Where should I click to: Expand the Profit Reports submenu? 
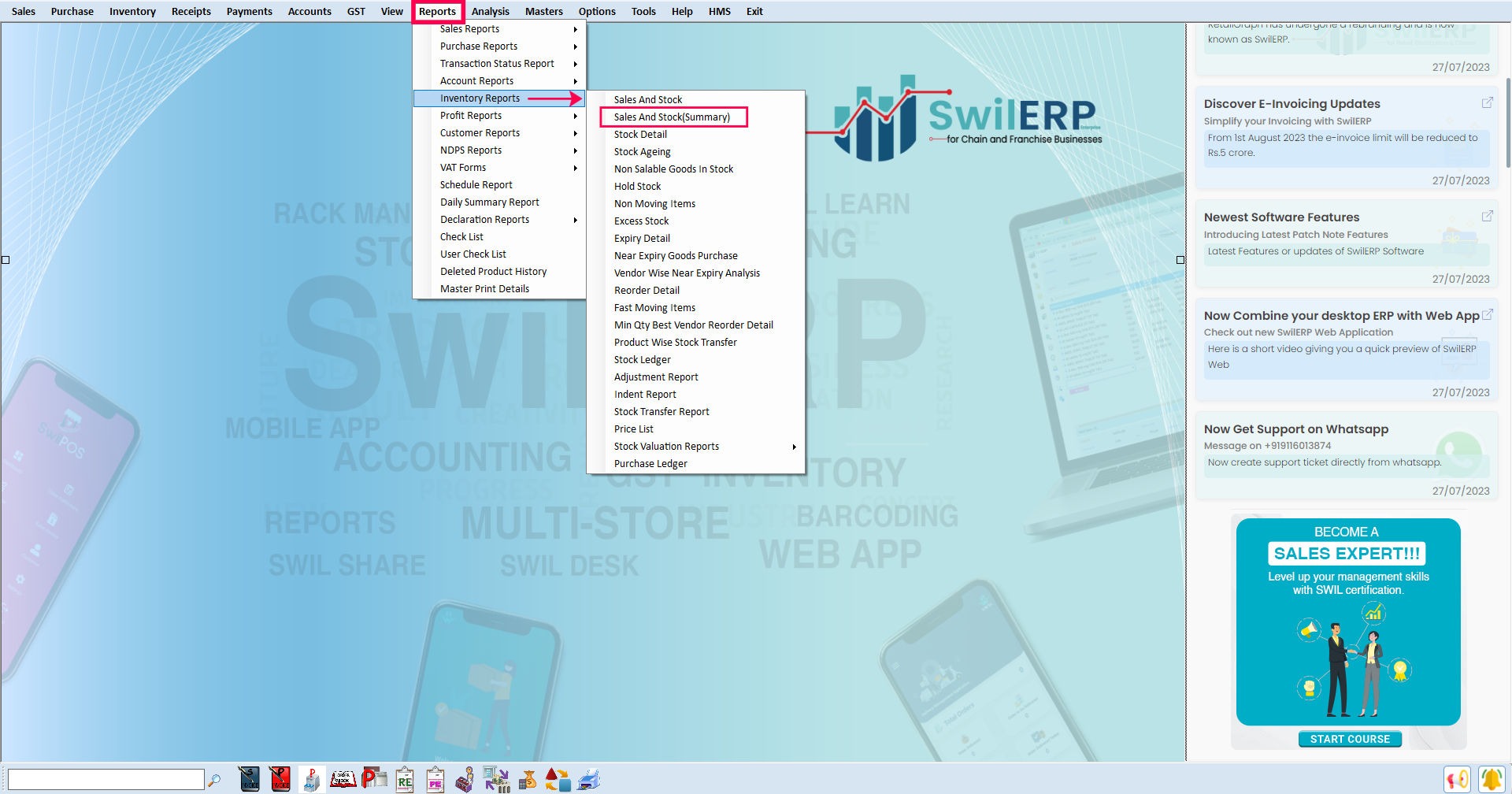pos(499,116)
